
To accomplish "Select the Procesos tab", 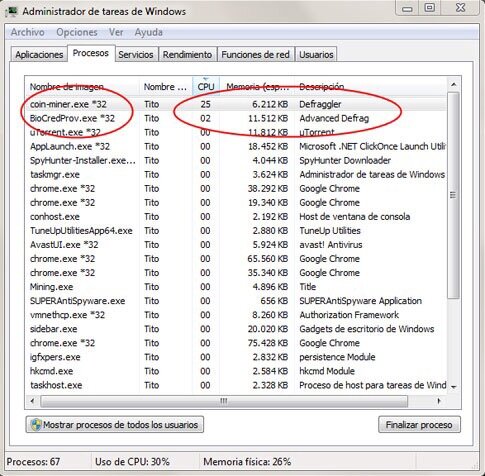I will 91,53.
